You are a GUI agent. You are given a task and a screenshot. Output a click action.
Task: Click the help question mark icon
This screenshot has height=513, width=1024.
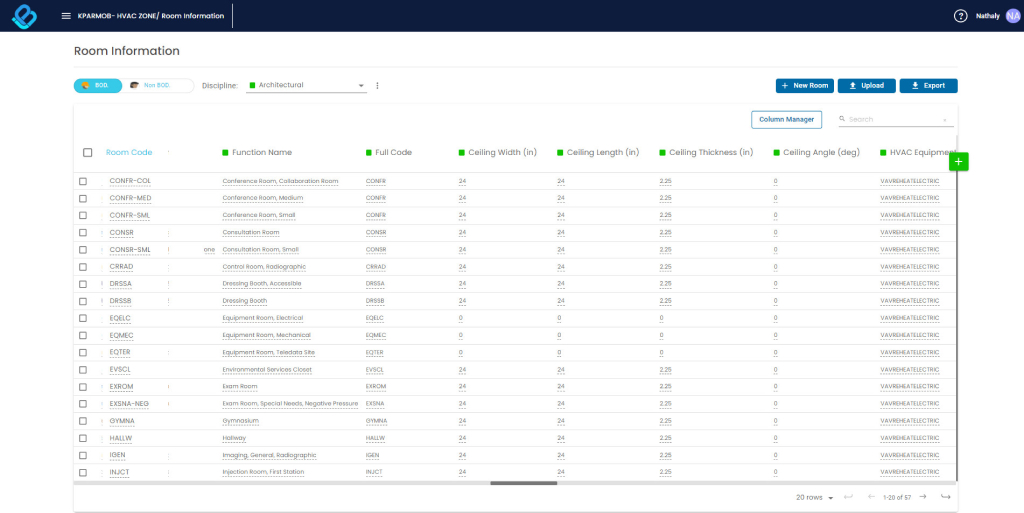point(960,16)
